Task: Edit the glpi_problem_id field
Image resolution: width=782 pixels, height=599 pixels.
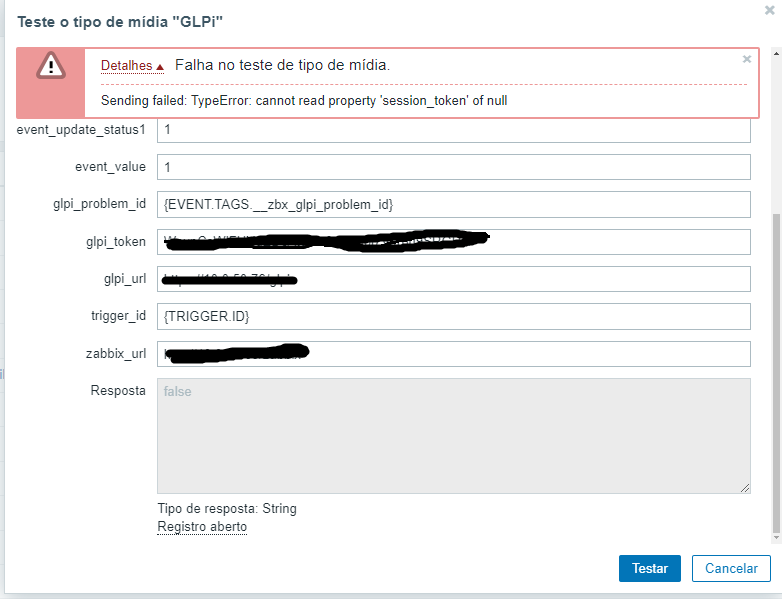Action: 453,204
